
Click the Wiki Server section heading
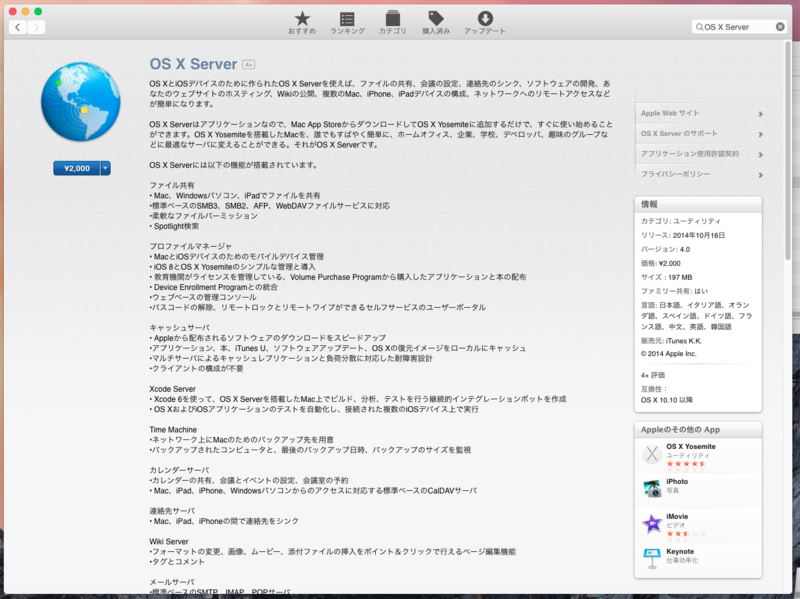coord(169,541)
